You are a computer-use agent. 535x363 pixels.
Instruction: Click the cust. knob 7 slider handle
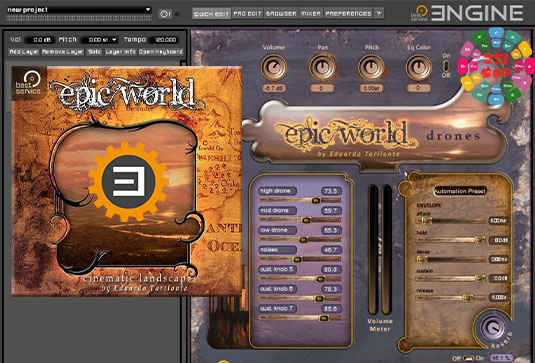[323, 318]
